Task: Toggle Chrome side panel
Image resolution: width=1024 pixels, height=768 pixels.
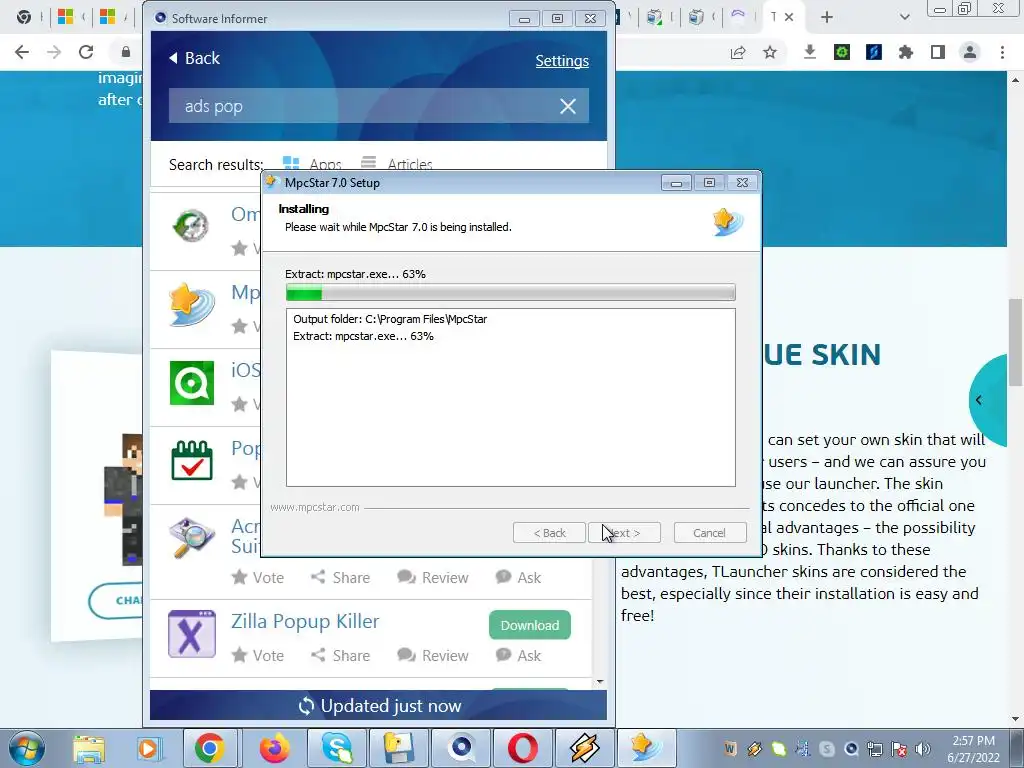Action: point(938,52)
